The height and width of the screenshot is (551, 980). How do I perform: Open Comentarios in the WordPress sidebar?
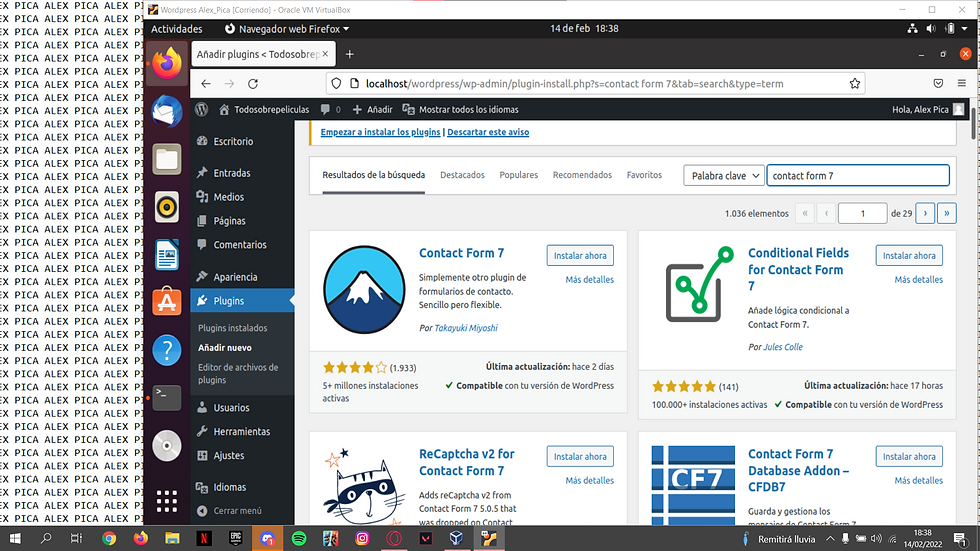242,245
